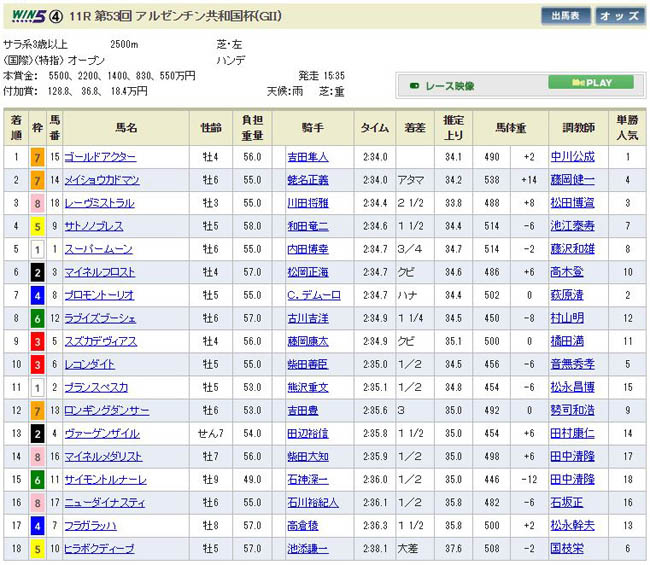Viewport: 650px width, 565px height.
Task: Click the small icon beside レース映像
Action: pos(415,87)
